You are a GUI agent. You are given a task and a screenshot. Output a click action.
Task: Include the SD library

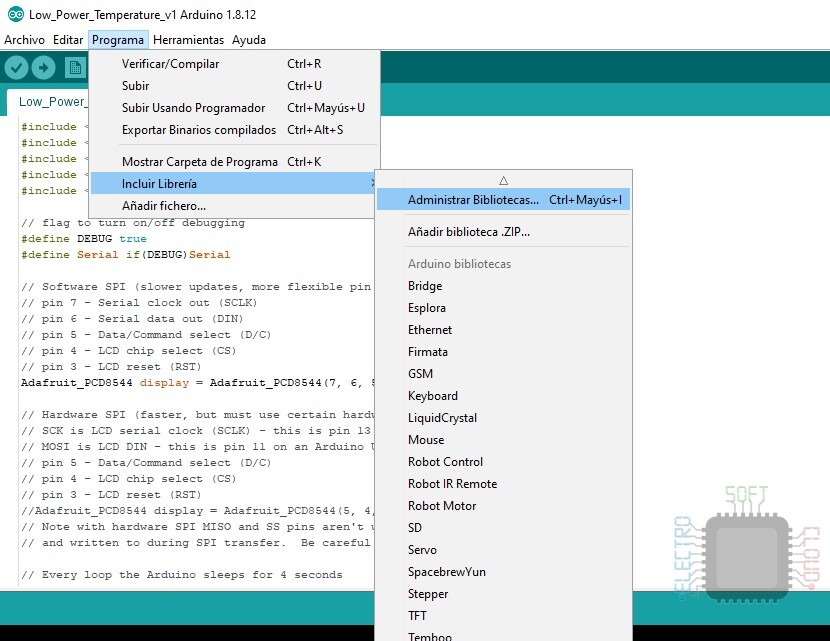[503, 528]
